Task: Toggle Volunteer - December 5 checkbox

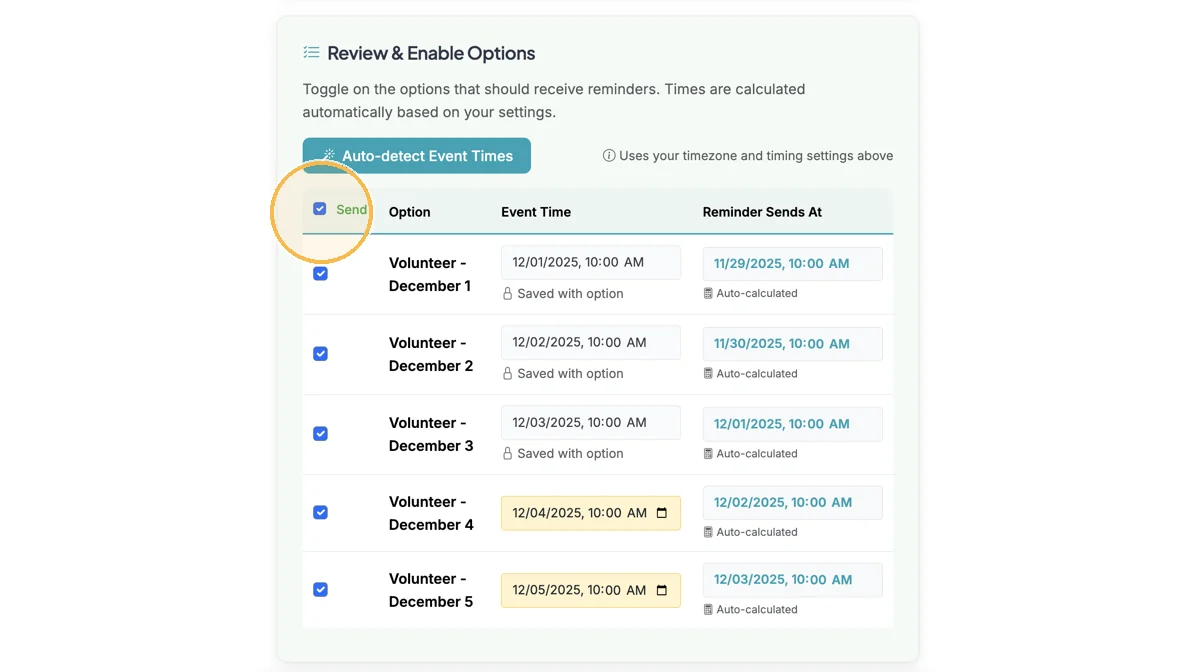Action: click(320, 589)
